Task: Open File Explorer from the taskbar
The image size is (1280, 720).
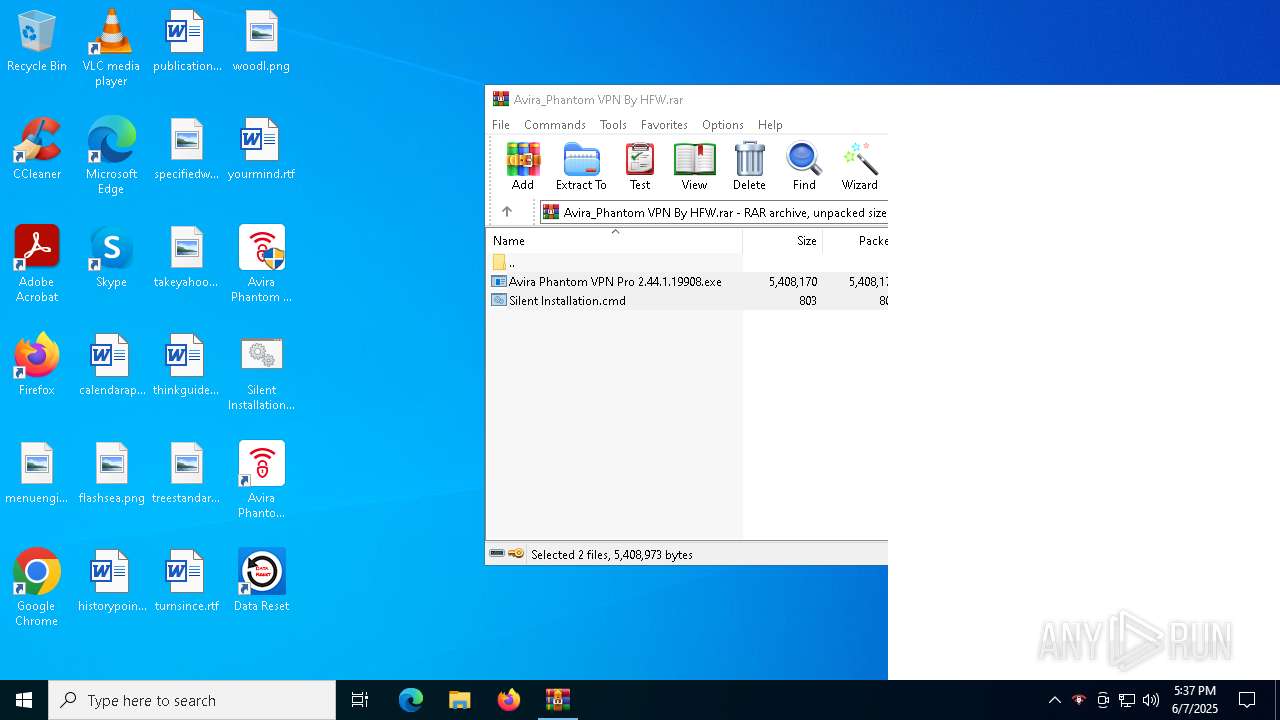Action: (x=460, y=700)
